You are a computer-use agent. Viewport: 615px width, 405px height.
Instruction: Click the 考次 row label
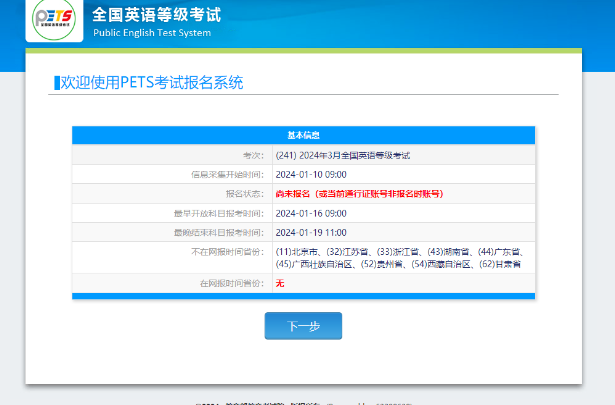[253, 156]
